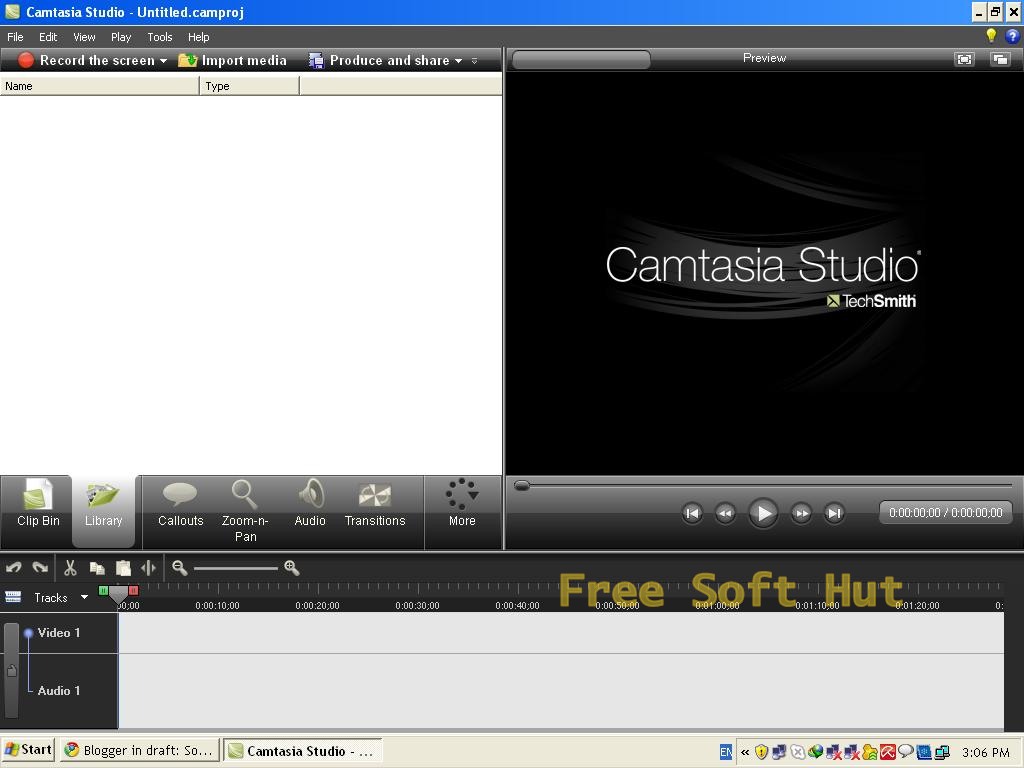
Task: Open the More tools dropdown
Action: tap(462, 503)
